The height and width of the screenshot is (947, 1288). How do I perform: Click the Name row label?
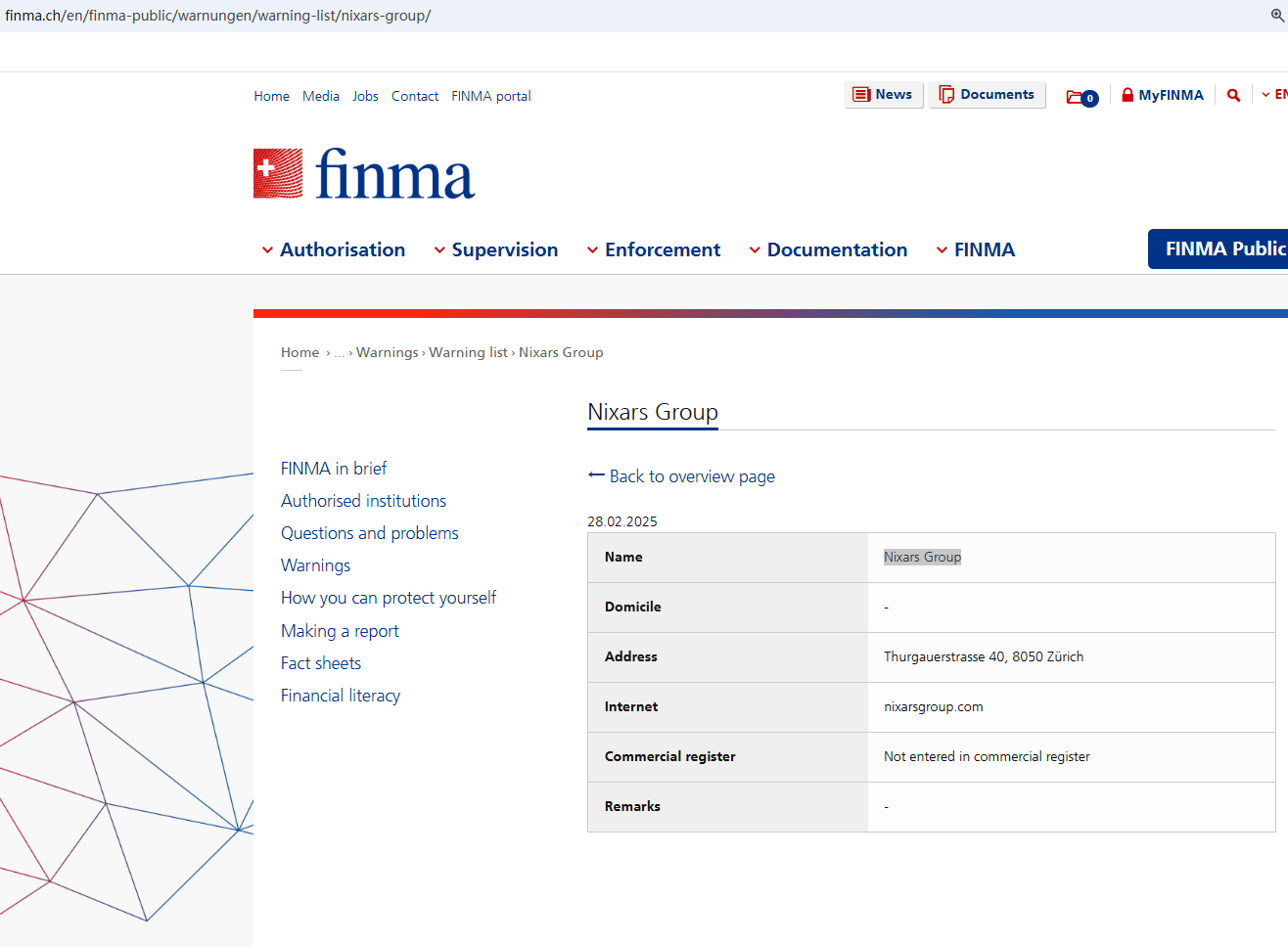623,557
